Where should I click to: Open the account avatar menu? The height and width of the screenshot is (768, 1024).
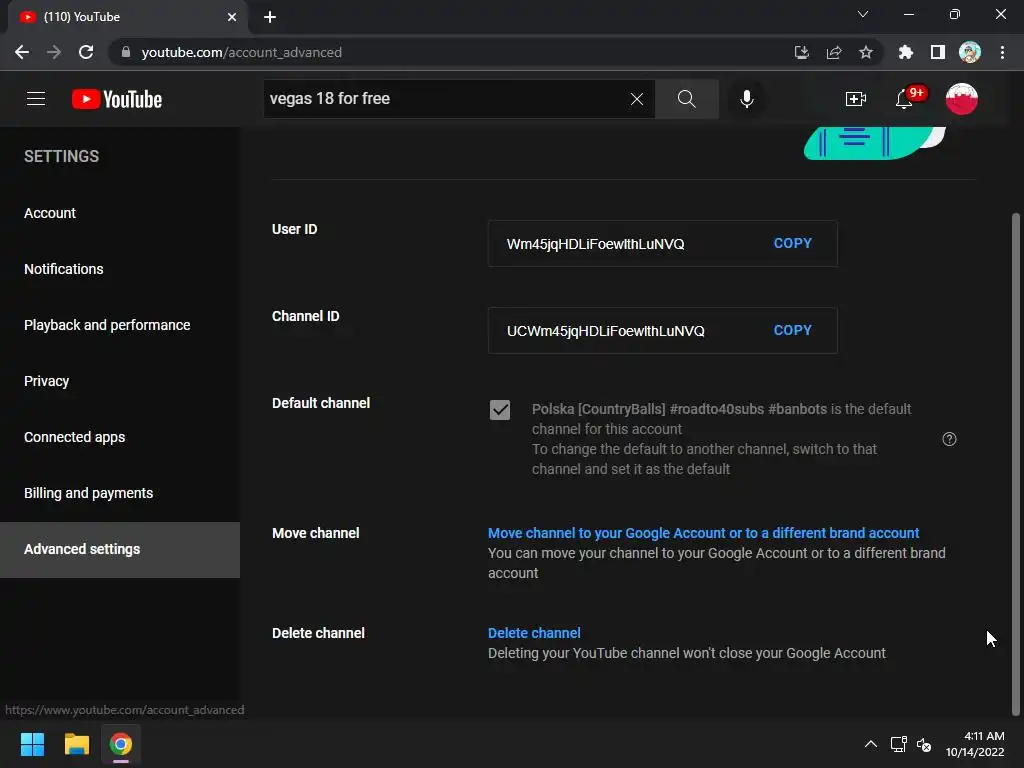[961, 99]
